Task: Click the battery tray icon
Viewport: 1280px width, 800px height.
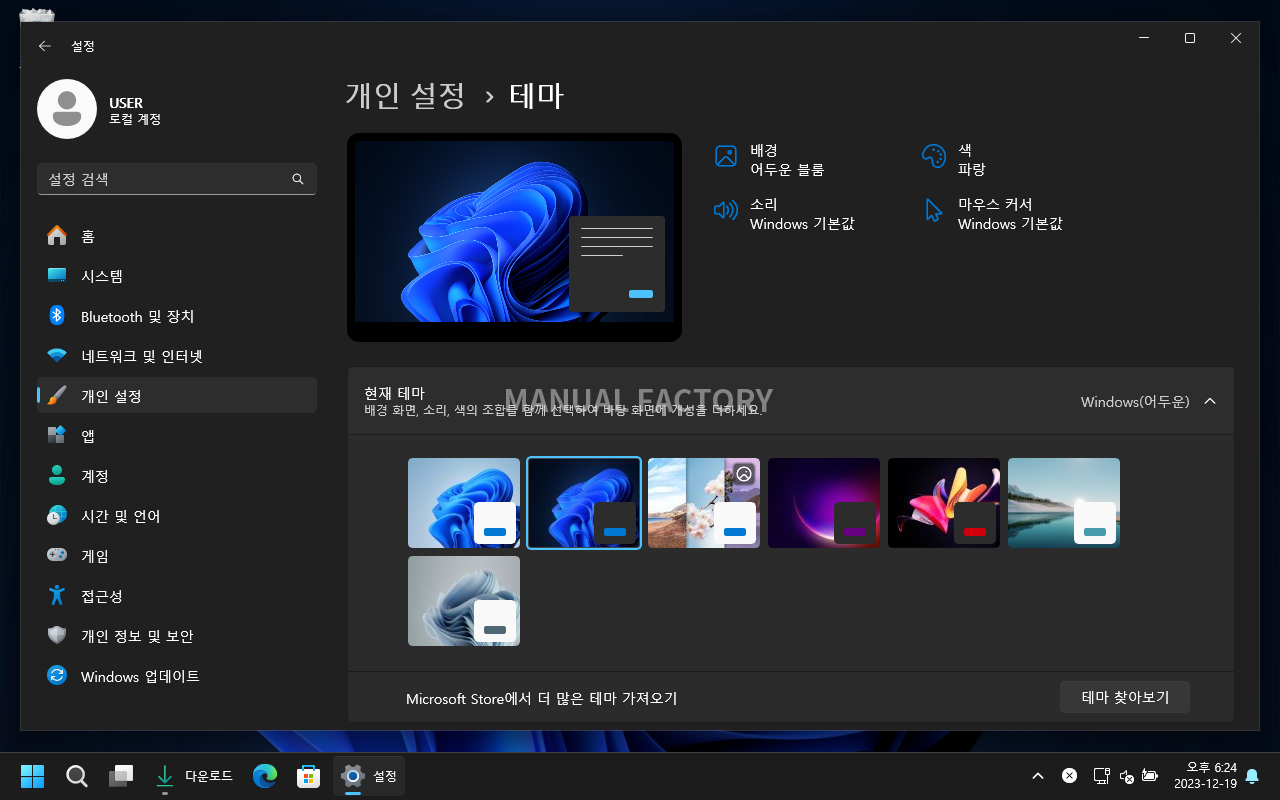Action: click(x=1150, y=776)
